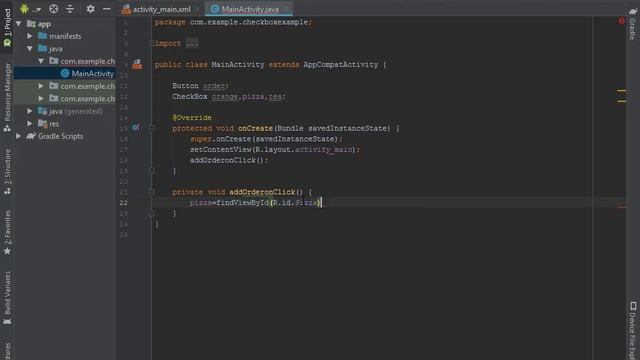
Task: Click the related XML file gutter icon
Action: click(137, 64)
